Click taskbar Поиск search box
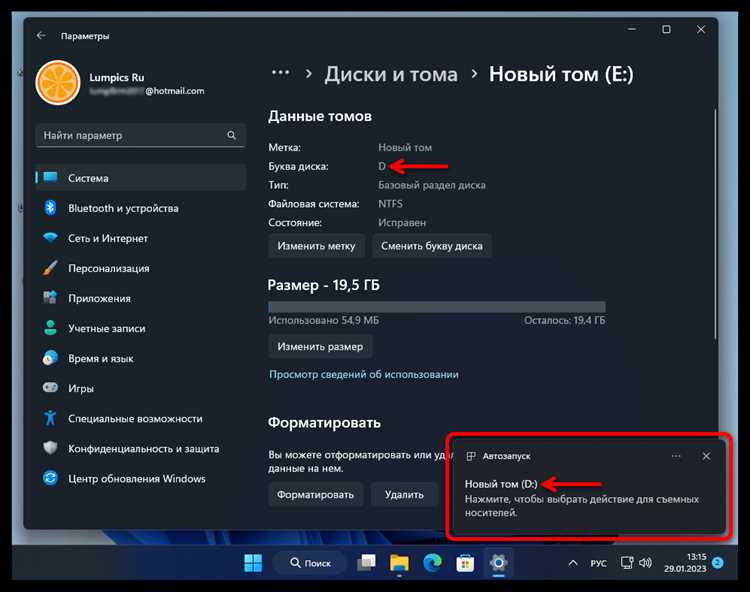The height and width of the screenshot is (592, 750). (x=310, y=563)
